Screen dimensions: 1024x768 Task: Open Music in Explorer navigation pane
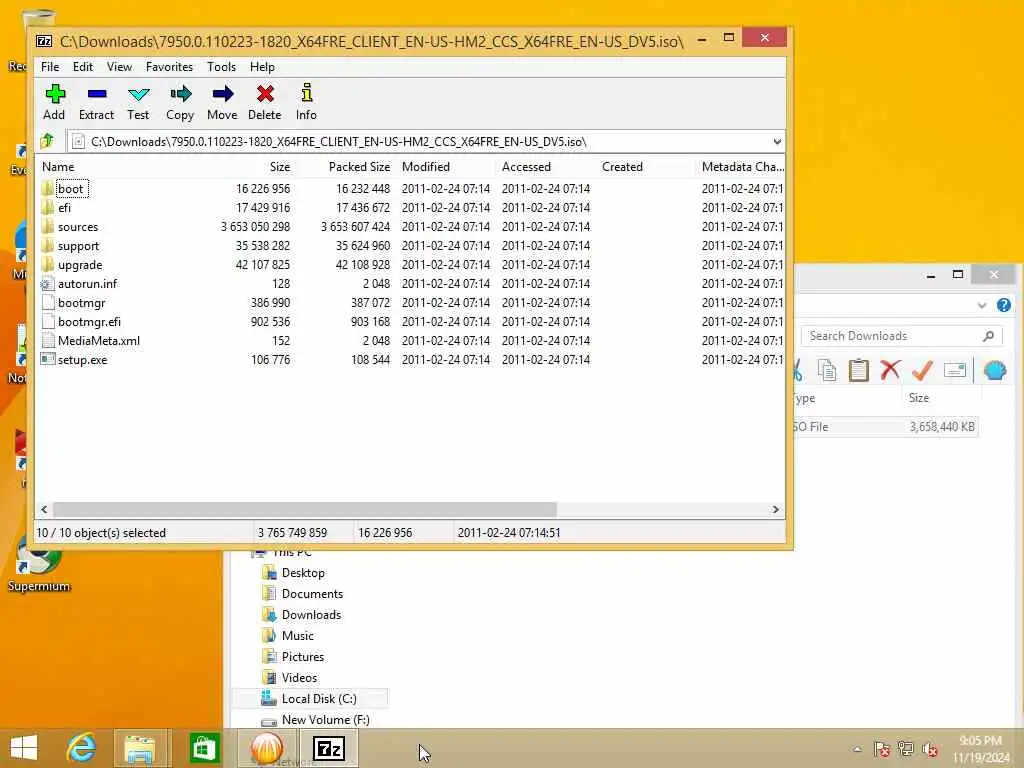(x=298, y=635)
